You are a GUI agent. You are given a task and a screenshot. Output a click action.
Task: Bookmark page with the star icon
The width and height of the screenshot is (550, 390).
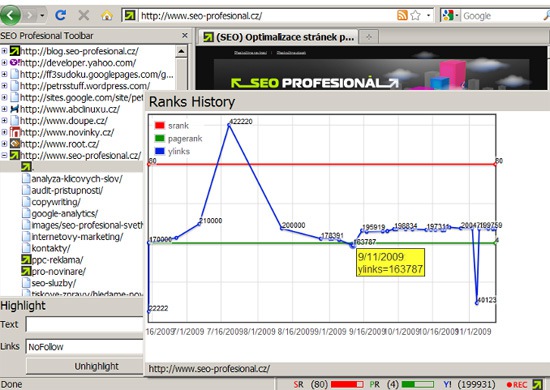point(415,15)
